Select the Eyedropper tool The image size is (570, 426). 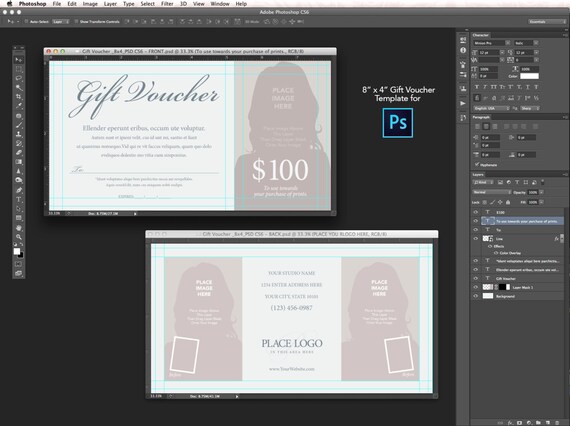click(19, 106)
